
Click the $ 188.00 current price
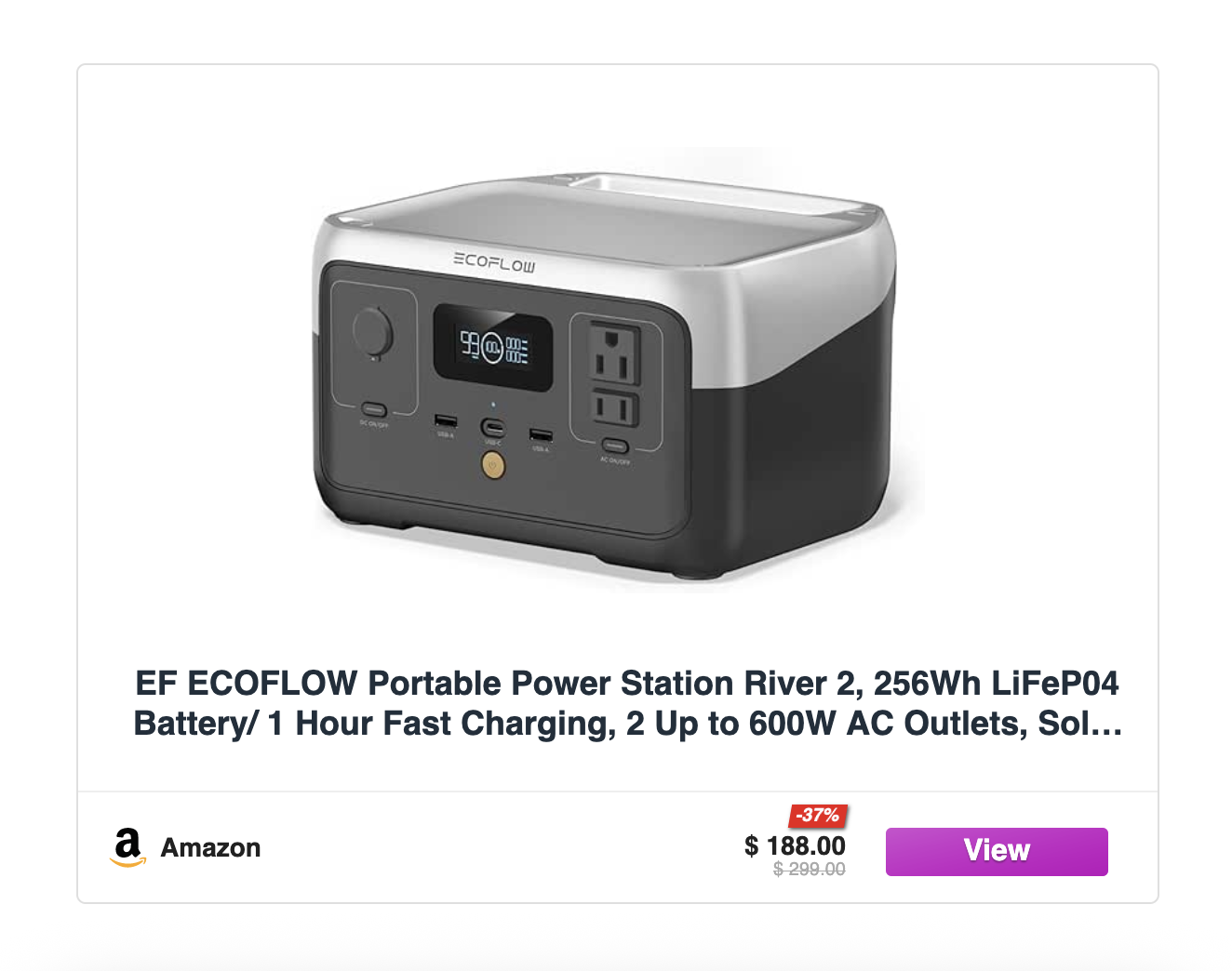795,845
